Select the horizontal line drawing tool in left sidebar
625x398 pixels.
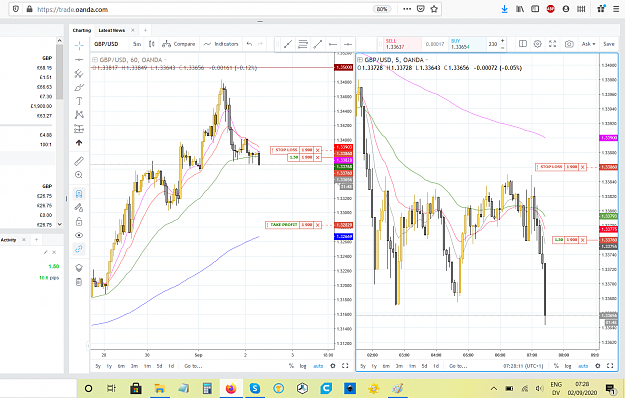coord(79,60)
